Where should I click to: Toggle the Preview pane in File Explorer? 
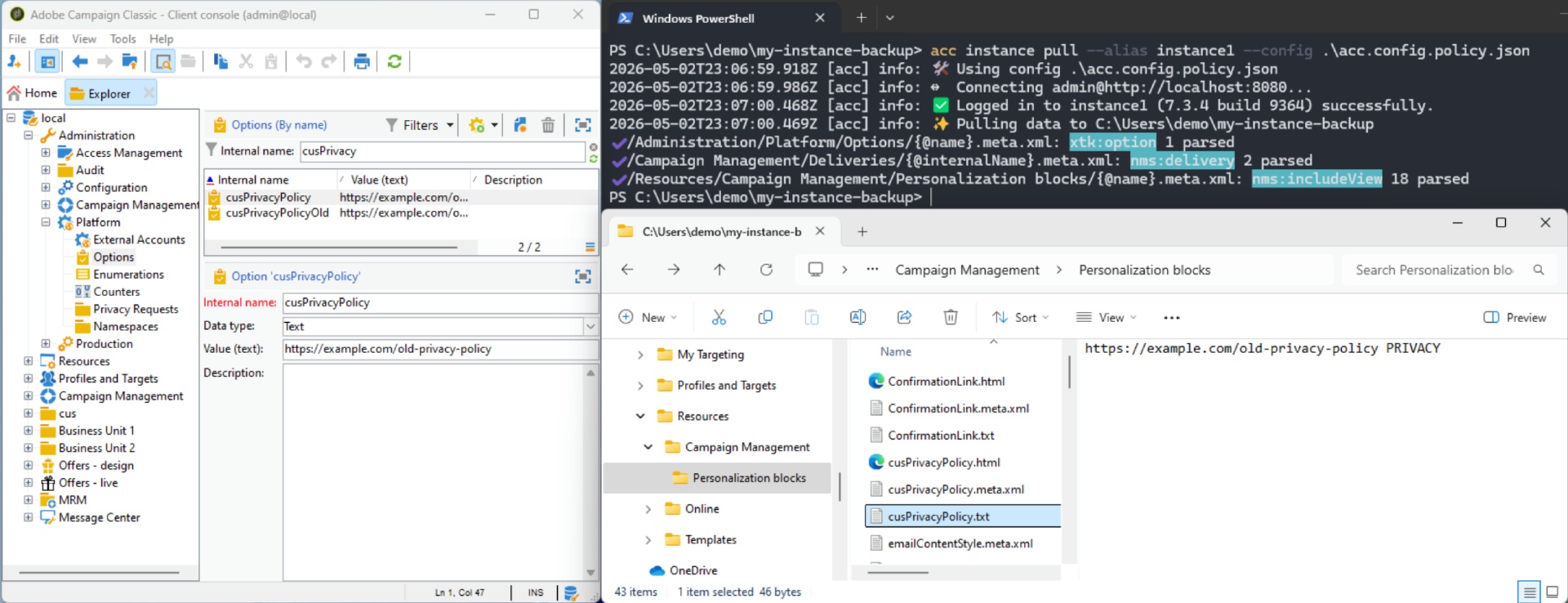(1515, 317)
